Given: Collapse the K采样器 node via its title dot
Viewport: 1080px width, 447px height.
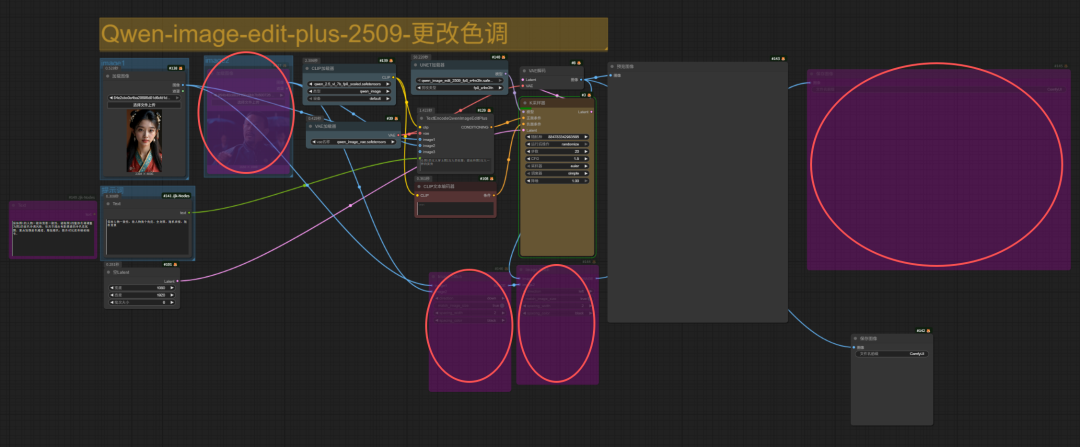Looking at the screenshot, I should (x=525, y=103).
